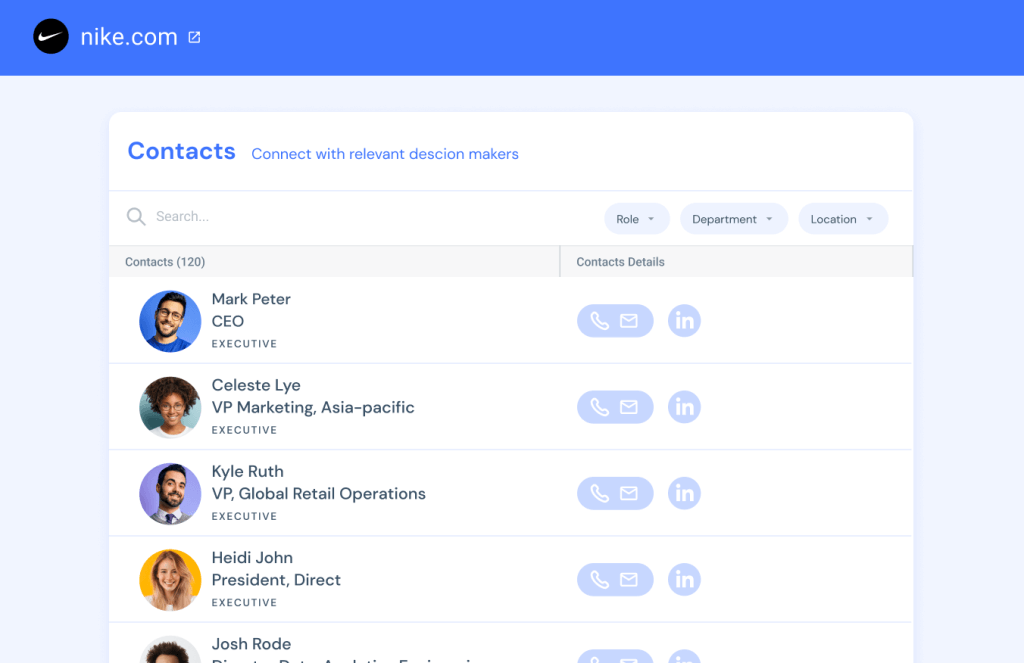Viewport: 1024px width, 663px height.
Task: Click phone icon for Mark Peter
Action: tap(600, 321)
